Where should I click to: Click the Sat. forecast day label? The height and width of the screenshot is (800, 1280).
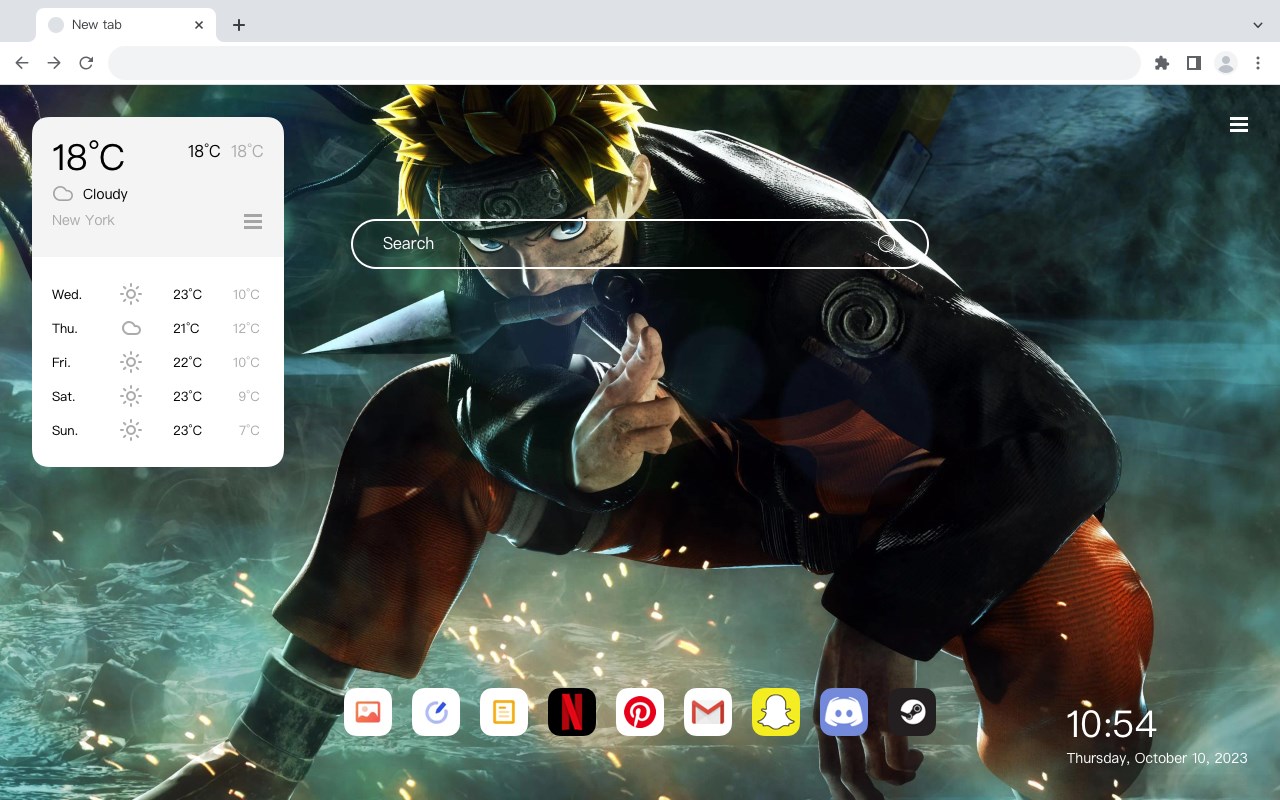[x=64, y=396]
